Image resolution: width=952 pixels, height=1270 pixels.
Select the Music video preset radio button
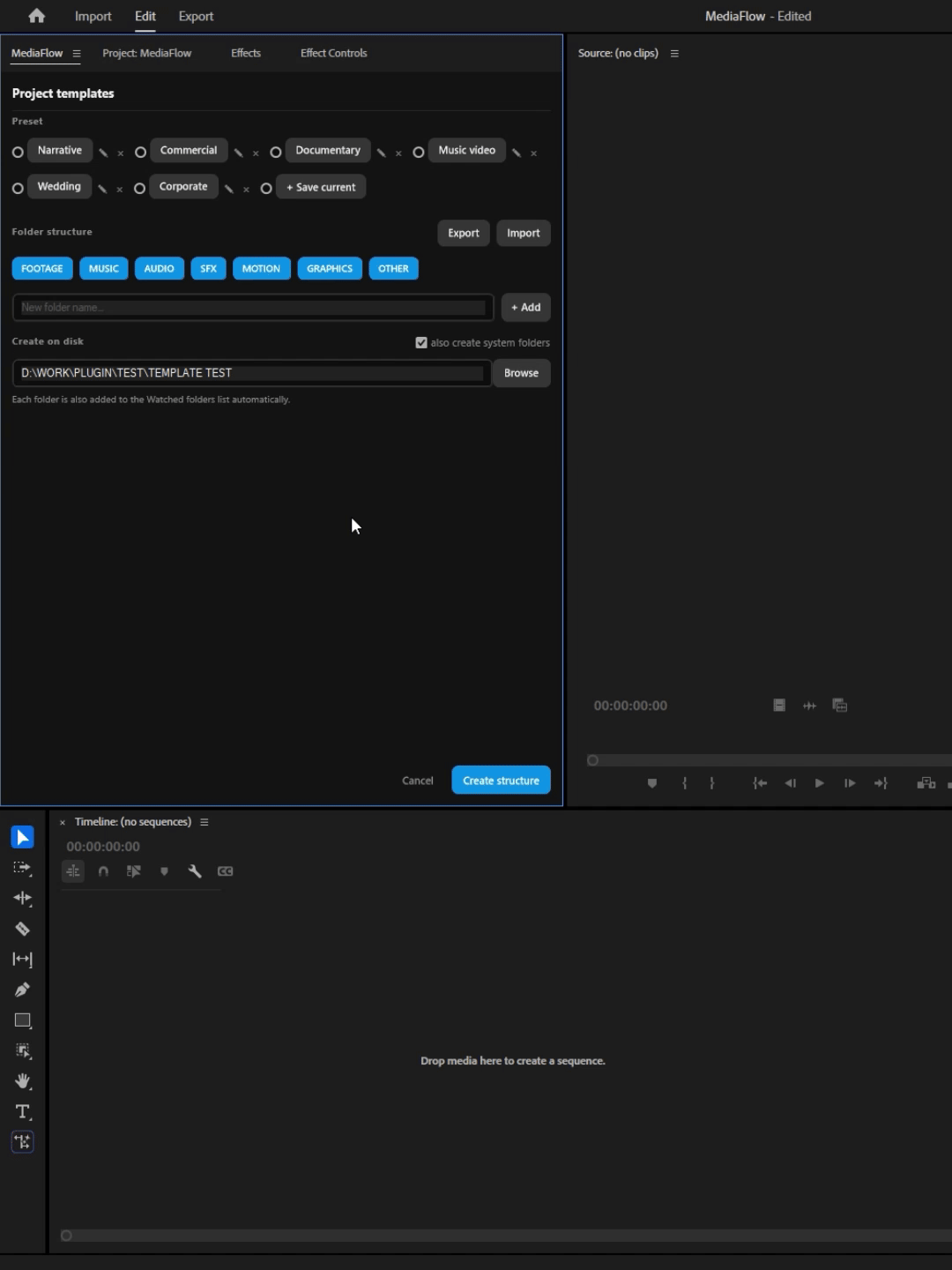pos(419,153)
